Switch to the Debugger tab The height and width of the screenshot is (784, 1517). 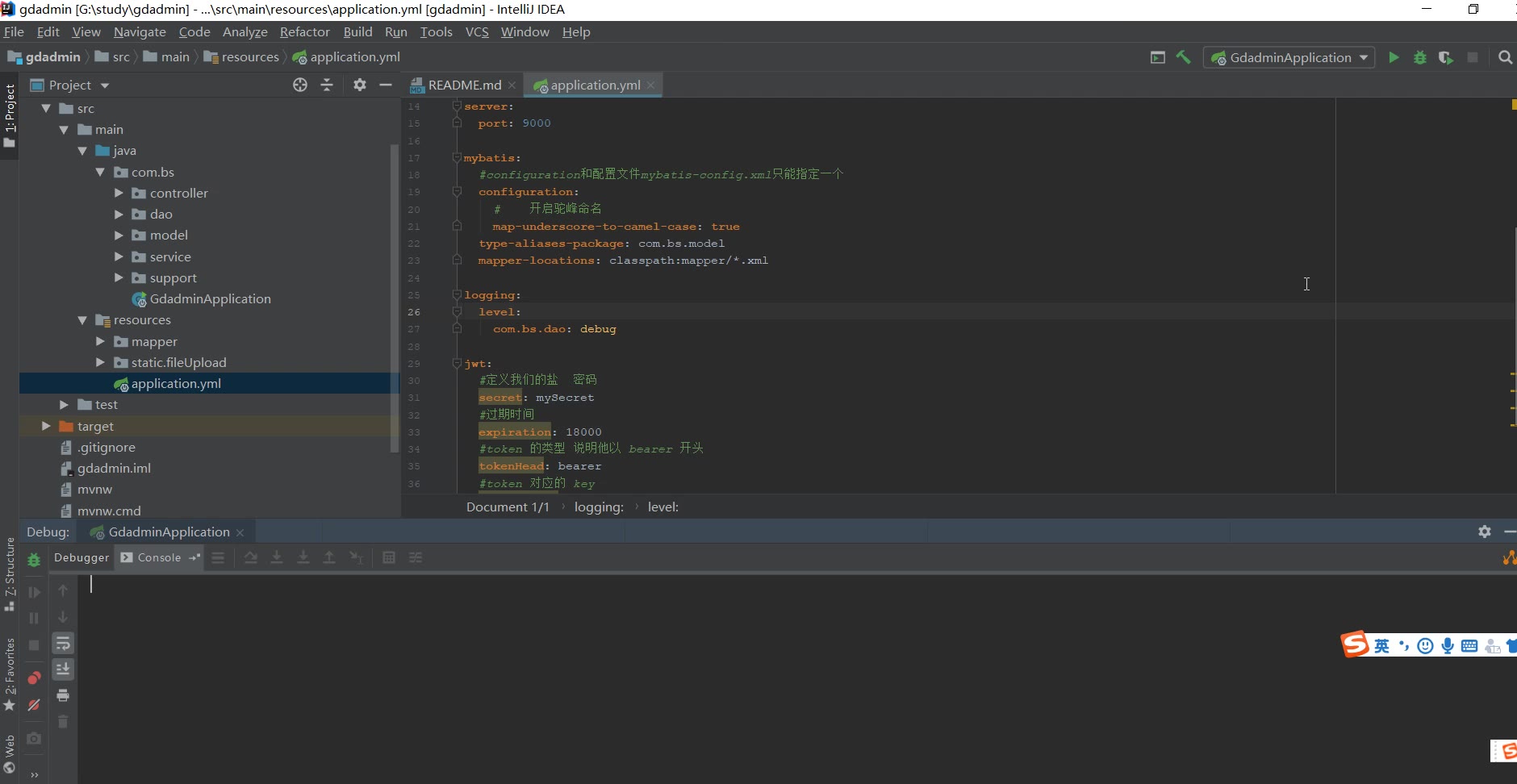(81, 557)
